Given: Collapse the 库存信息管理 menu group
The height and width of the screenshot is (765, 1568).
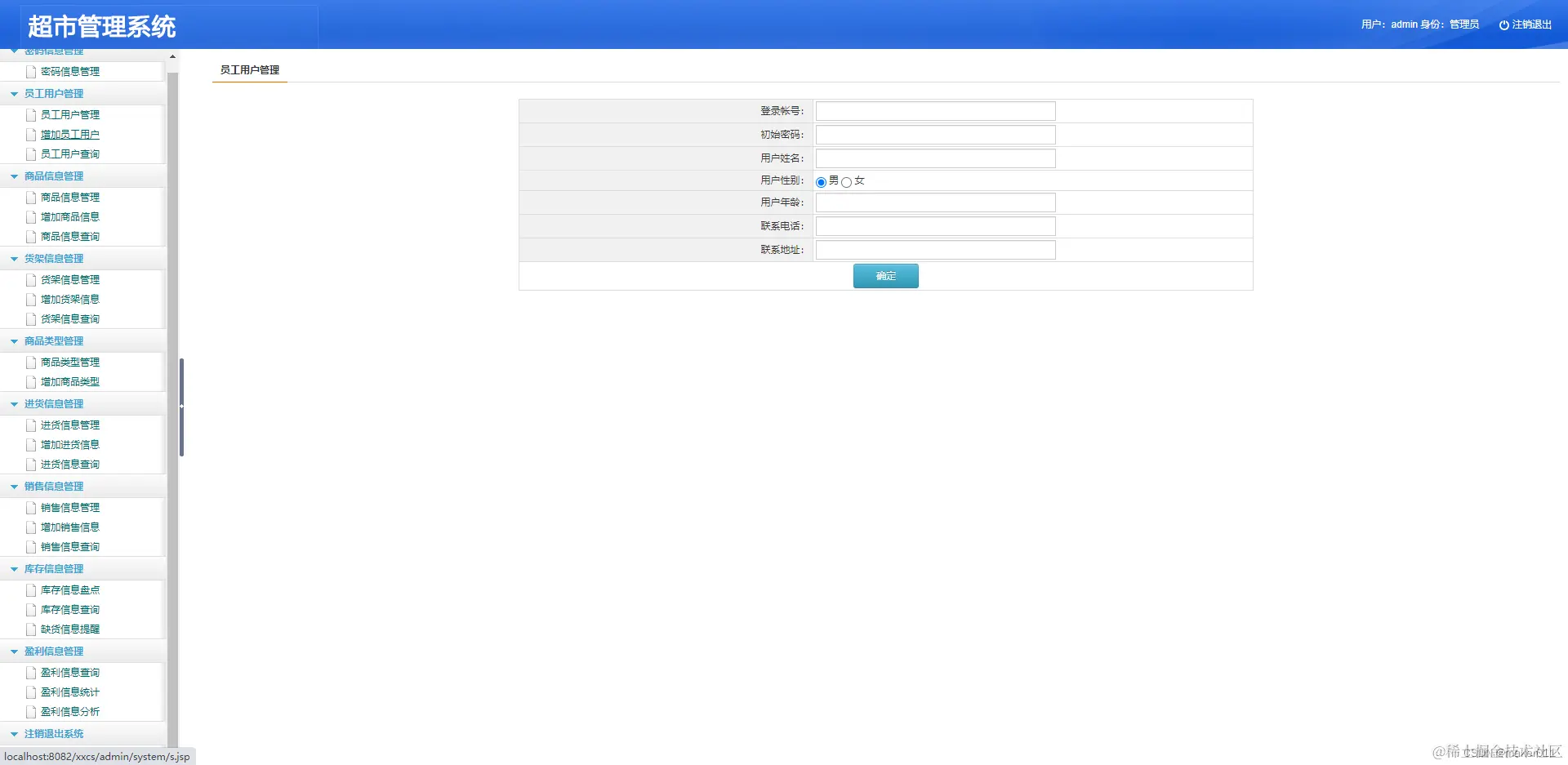Looking at the screenshot, I should point(14,569).
